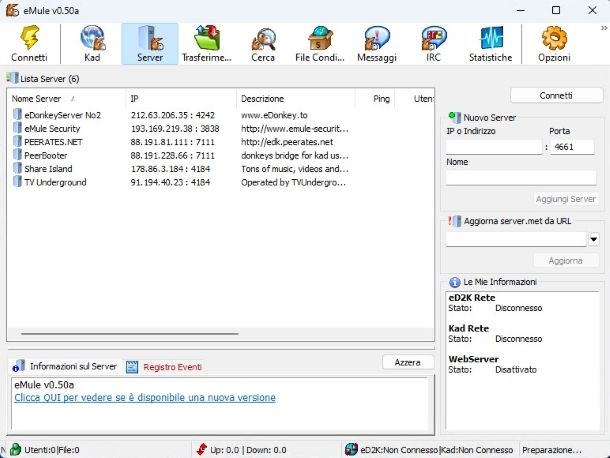Open the Opzioni gear toolbar icon
Screen dimensions: 610x458
point(554,38)
